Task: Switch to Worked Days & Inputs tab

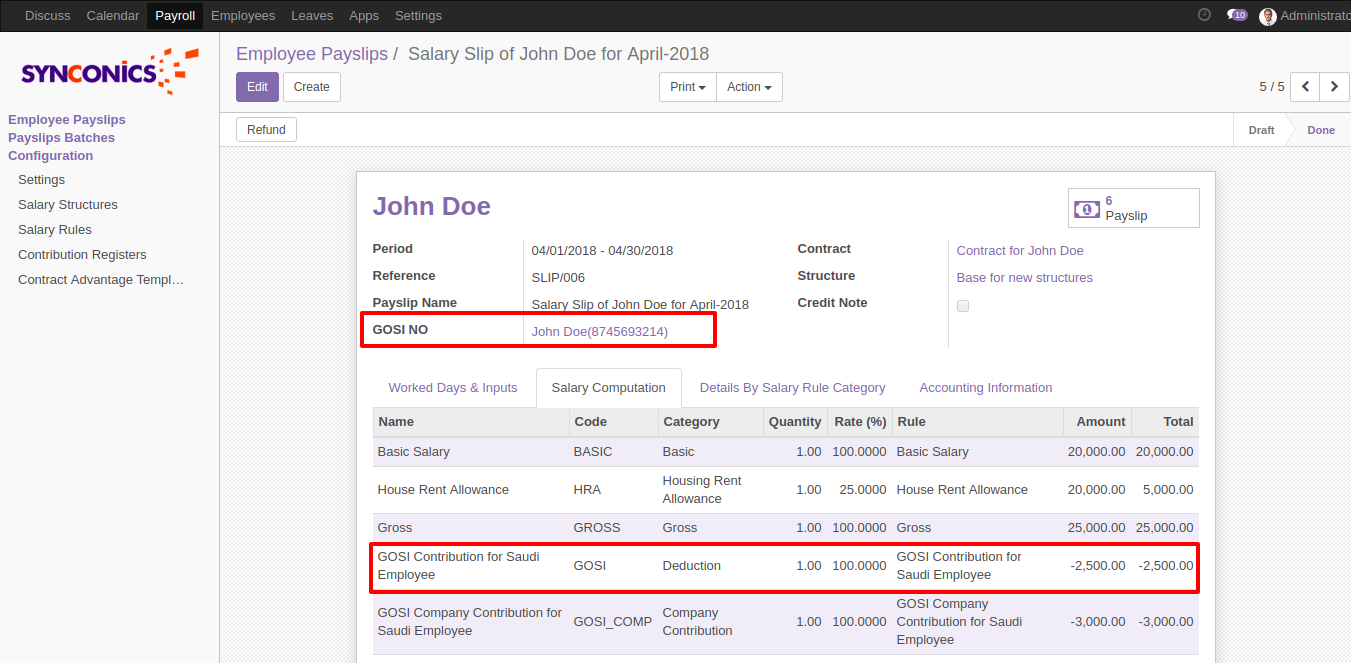Action: tap(453, 388)
